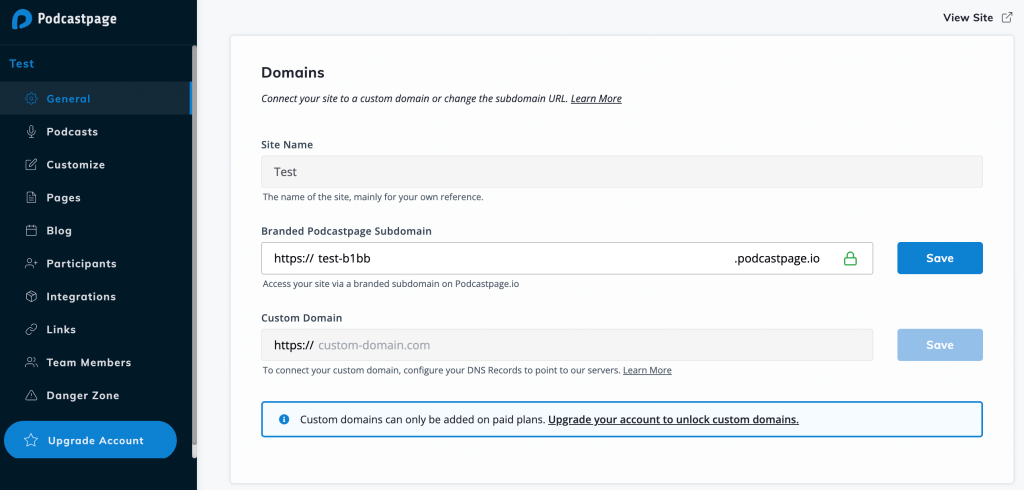Viewport: 1024px width, 490px height.
Task: Click the Upgrade Account button
Action: pos(90,440)
